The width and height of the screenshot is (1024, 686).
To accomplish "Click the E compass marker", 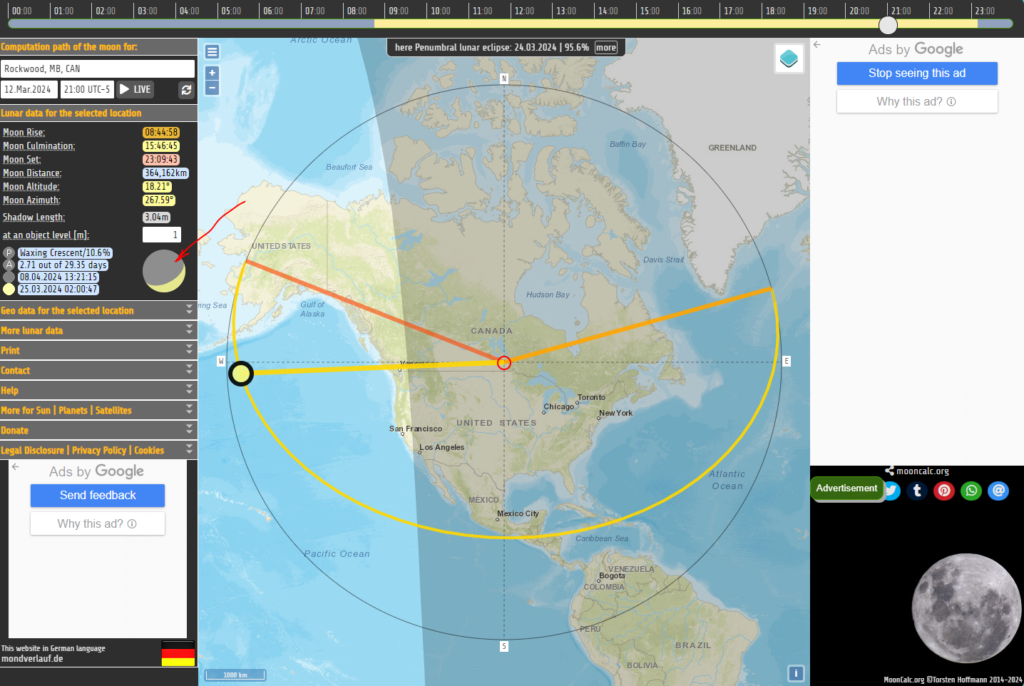I will 786,361.
